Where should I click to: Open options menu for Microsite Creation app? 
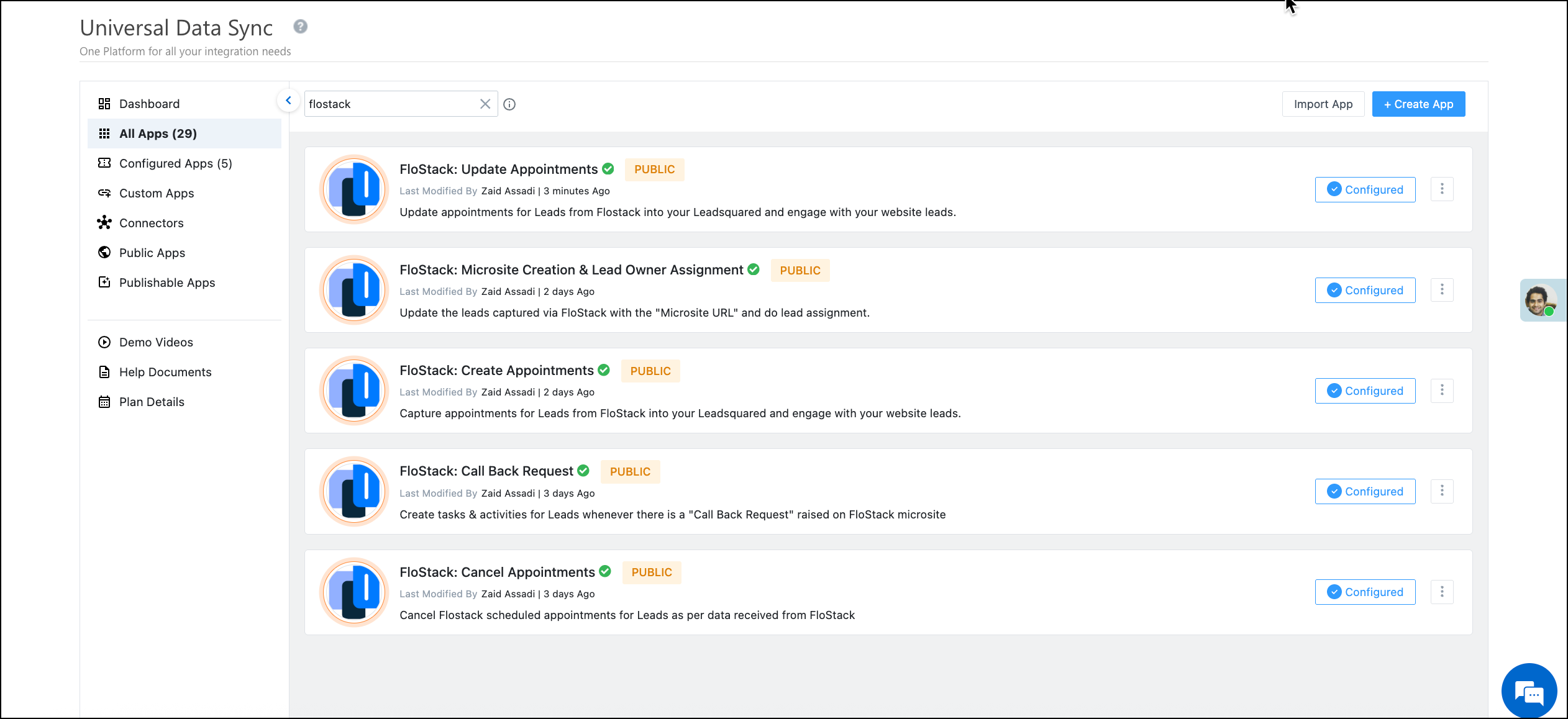[1442, 290]
